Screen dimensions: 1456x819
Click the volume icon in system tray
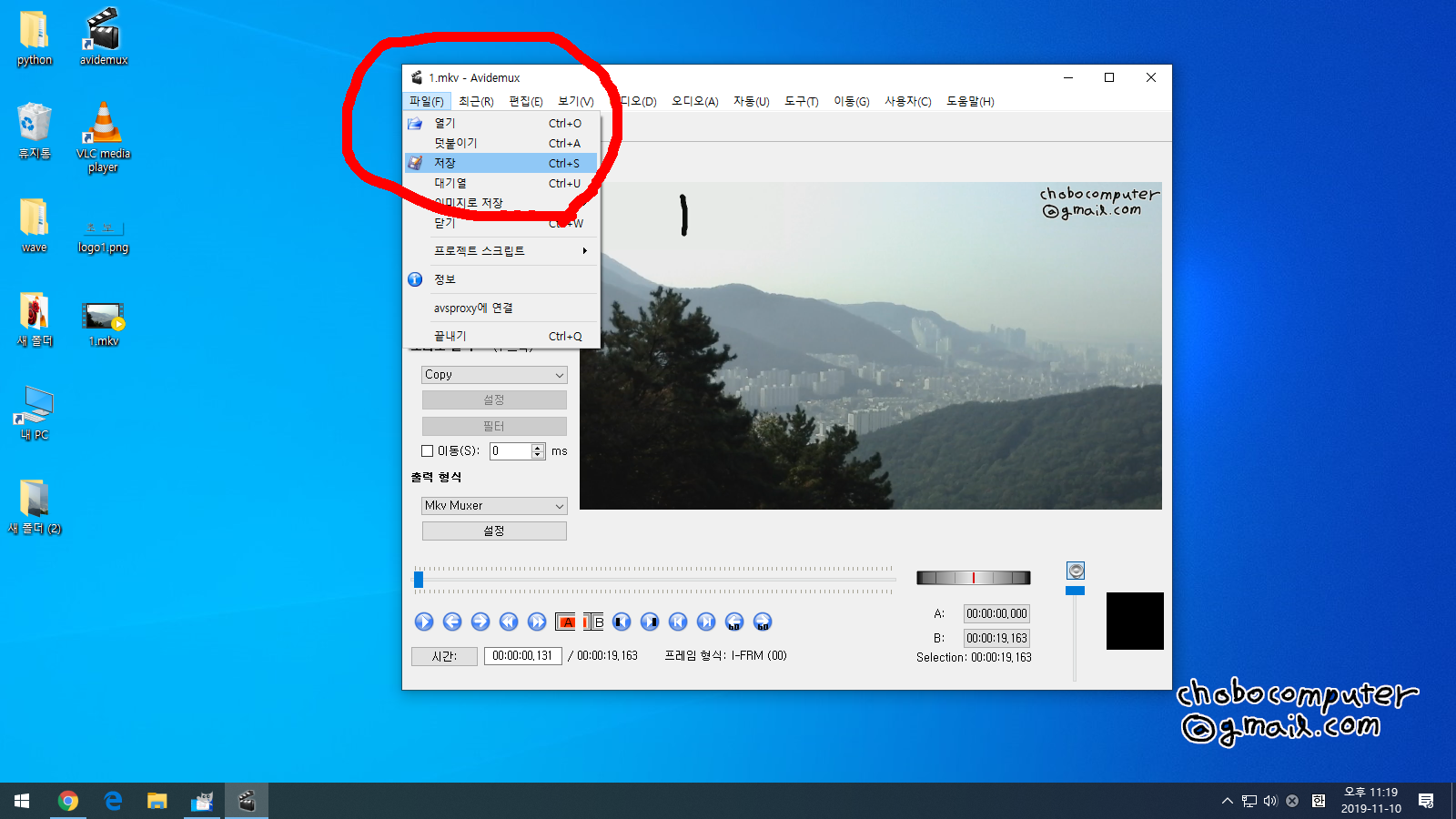pos(1270,801)
